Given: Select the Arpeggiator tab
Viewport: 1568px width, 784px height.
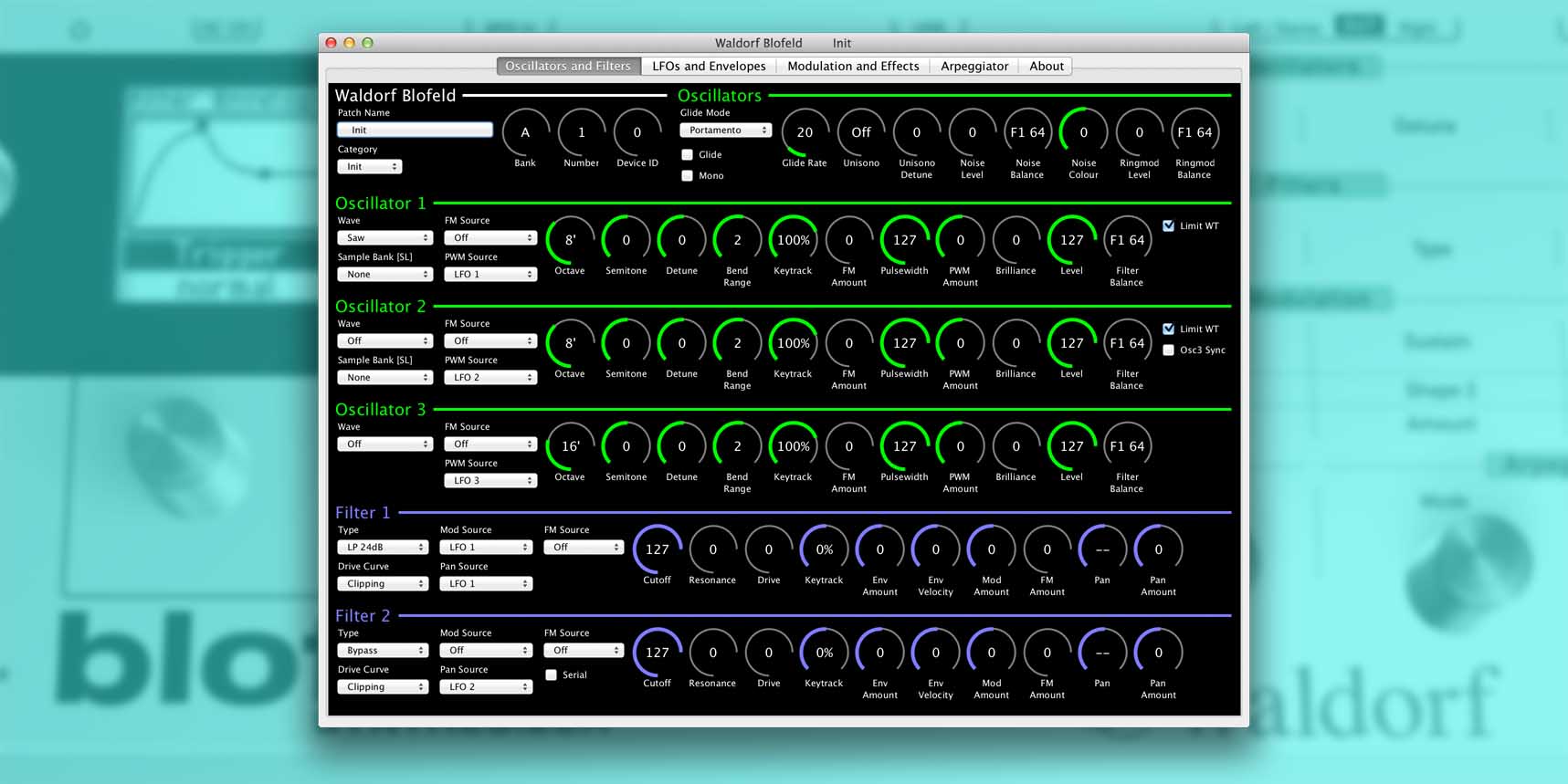Looking at the screenshot, I should pos(974,66).
